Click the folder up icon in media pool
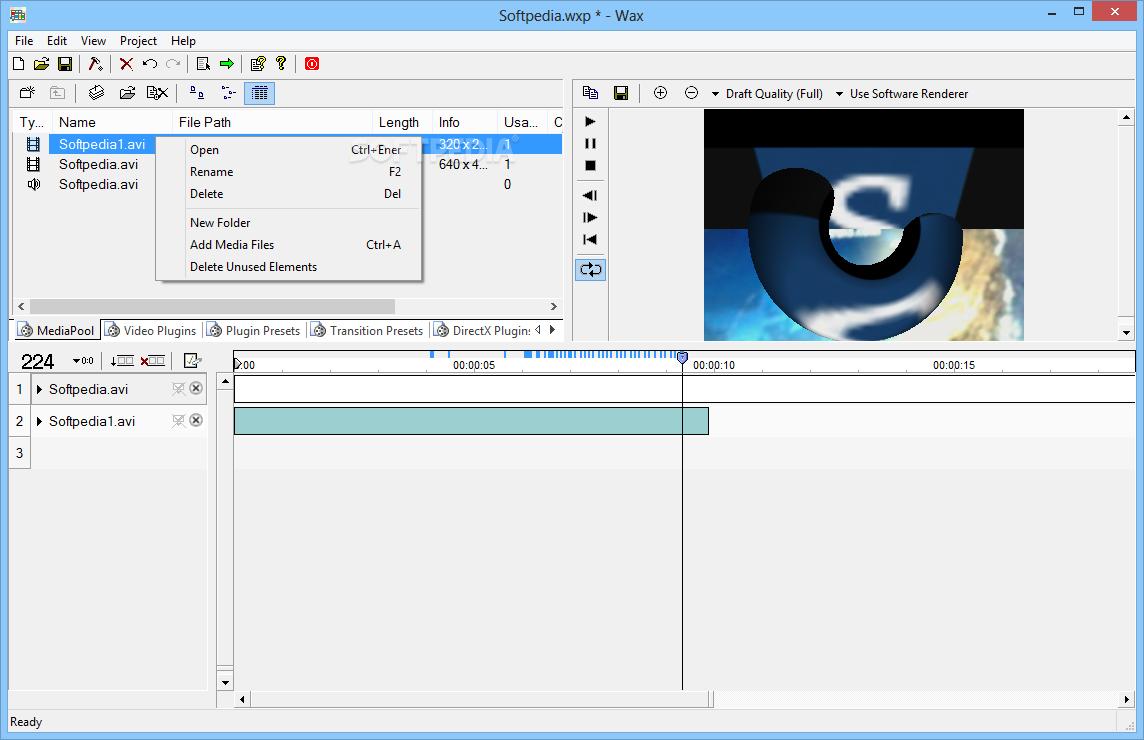The image size is (1144, 740). click(57, 93)
